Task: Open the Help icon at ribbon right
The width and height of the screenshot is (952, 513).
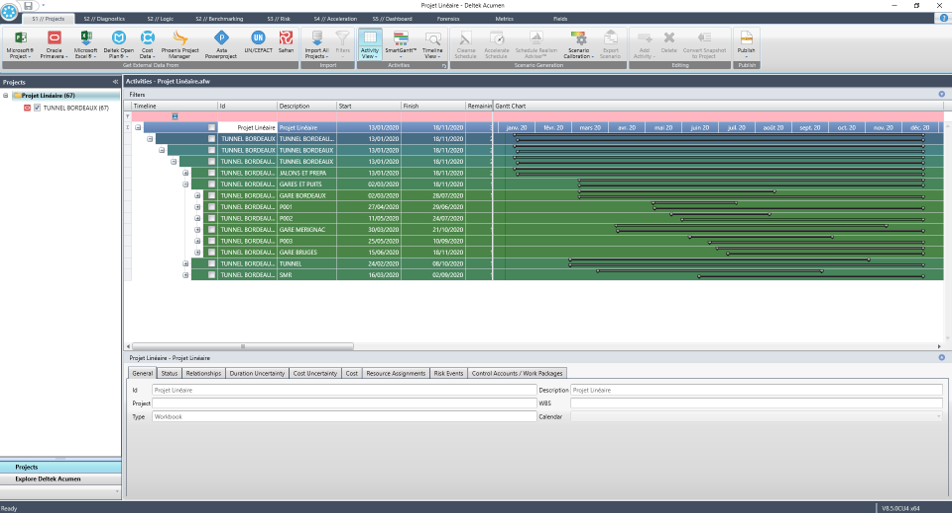Action: tap(944, 18)
